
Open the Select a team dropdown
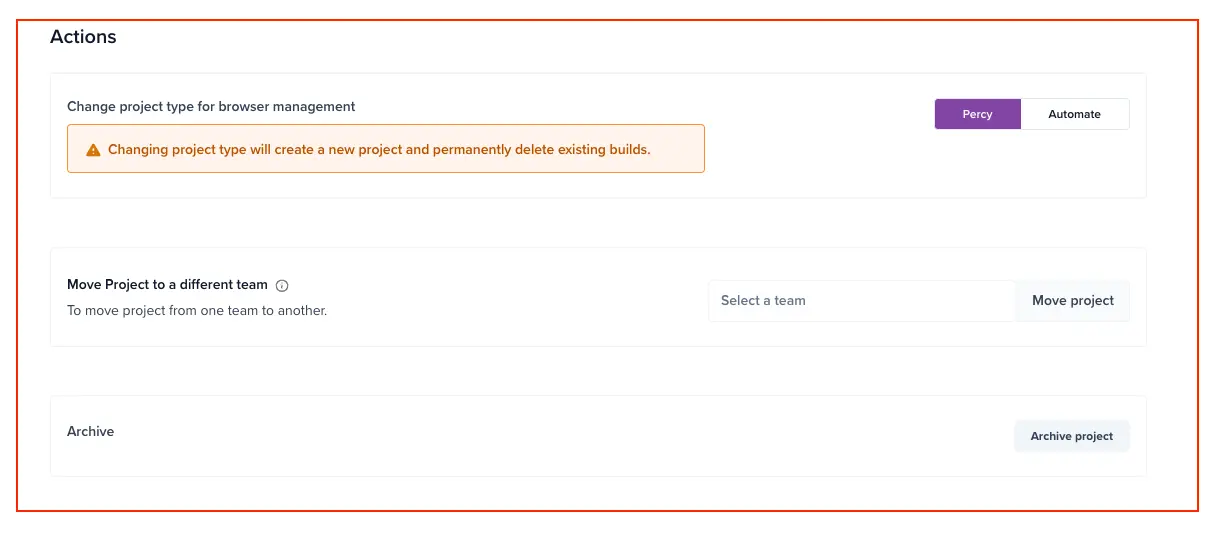tap(861, 300)
